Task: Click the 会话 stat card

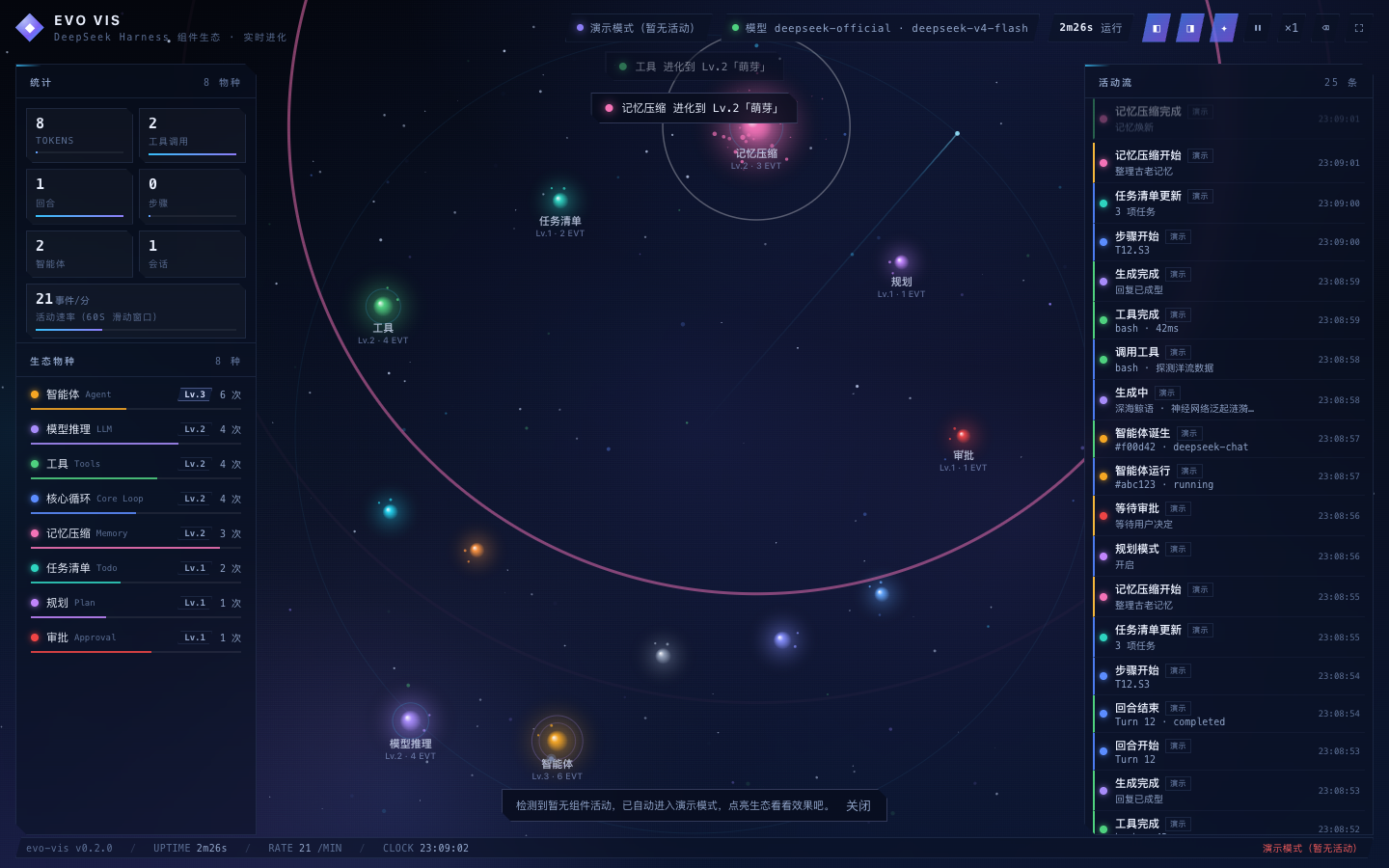Action: 192,254
